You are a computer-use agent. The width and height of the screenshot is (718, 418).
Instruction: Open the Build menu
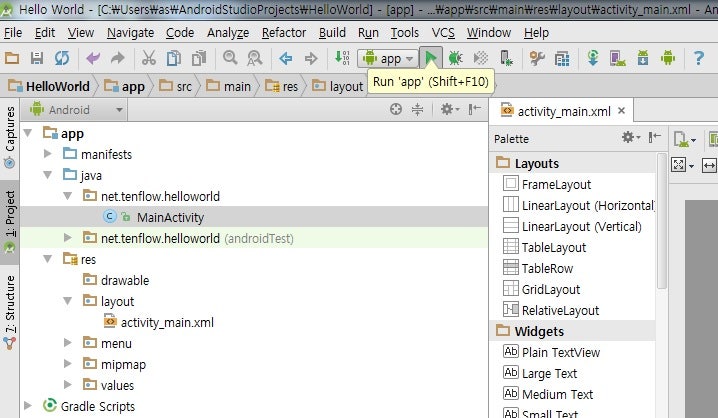click(332, 33)
